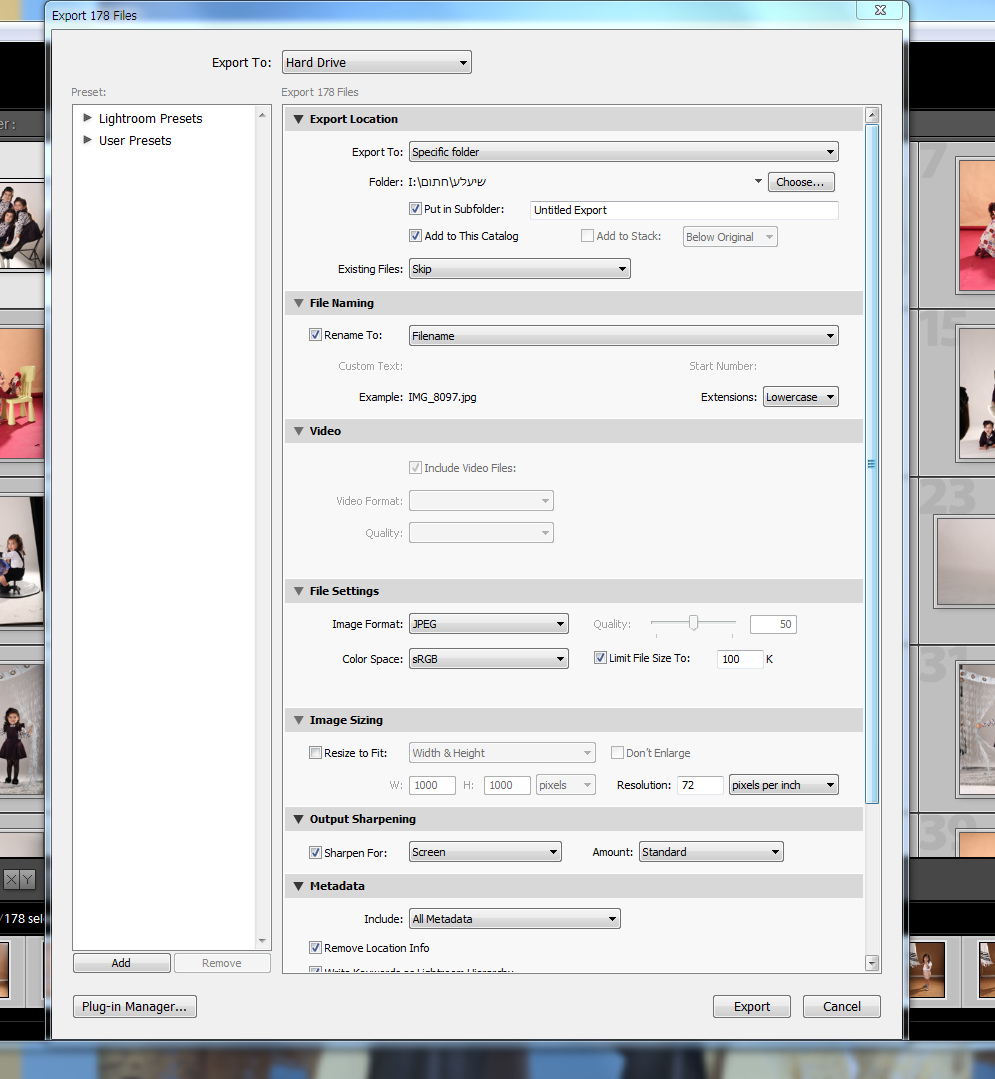The image size is (995, 1079).
Task: Click the Resolution value field
Action: pos(700,785)
